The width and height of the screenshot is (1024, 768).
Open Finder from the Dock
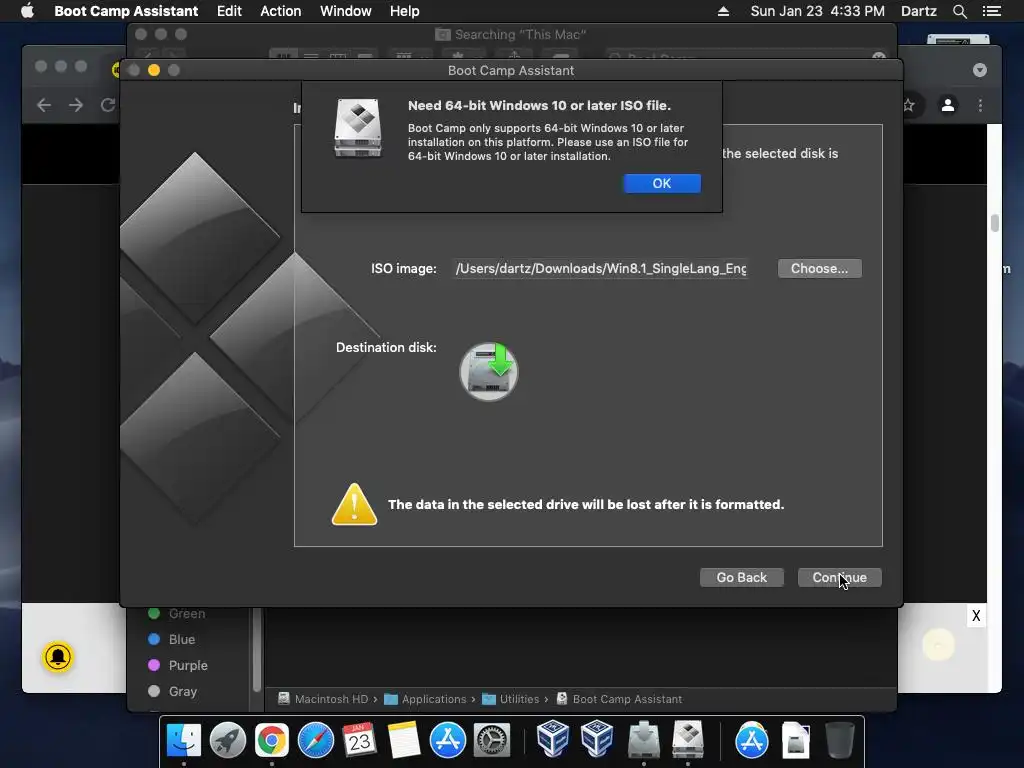tap(184, 740)
